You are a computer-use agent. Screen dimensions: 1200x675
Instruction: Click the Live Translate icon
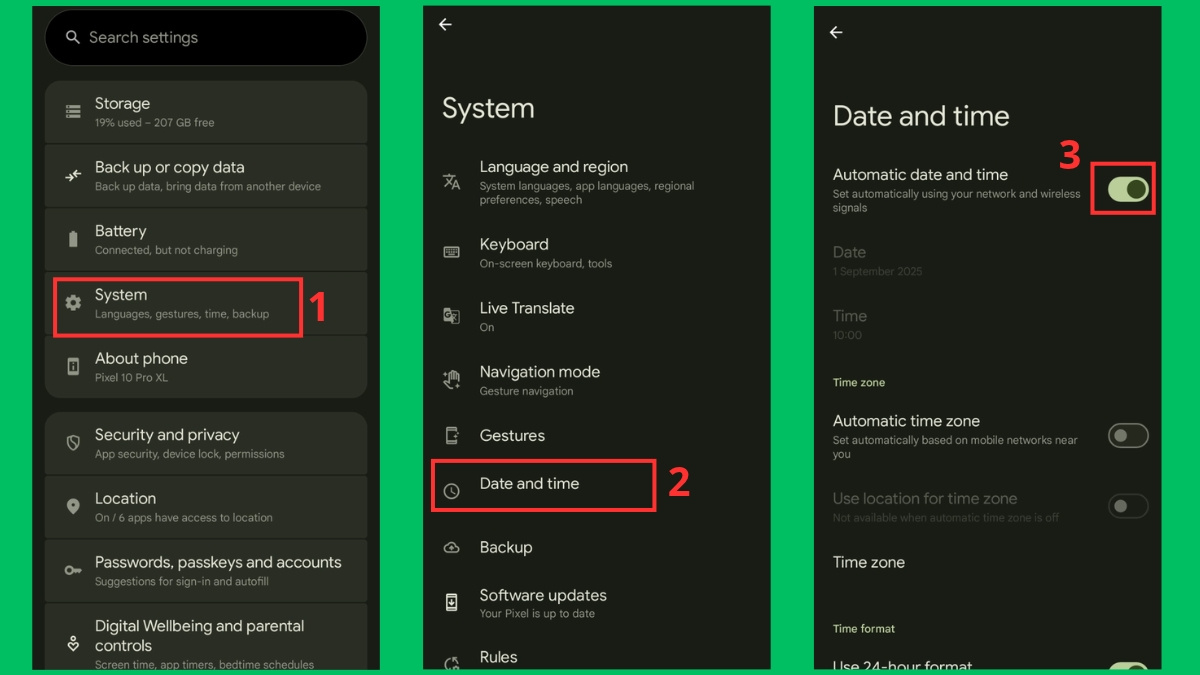(452, 316)
